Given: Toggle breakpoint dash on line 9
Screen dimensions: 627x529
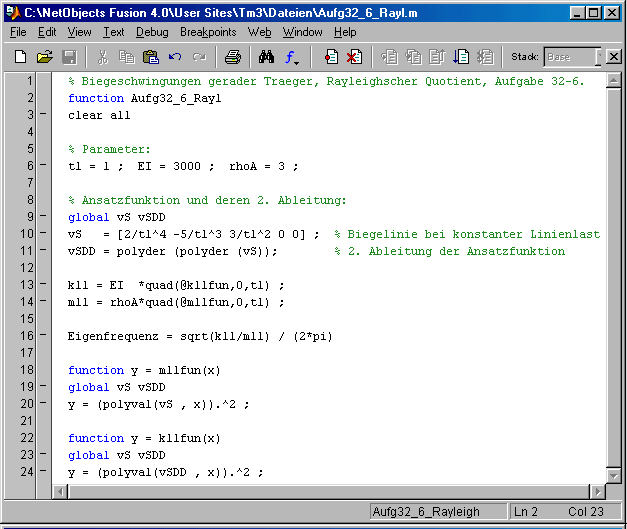Looking at the screenshot, I should click(x=43, y=216).
